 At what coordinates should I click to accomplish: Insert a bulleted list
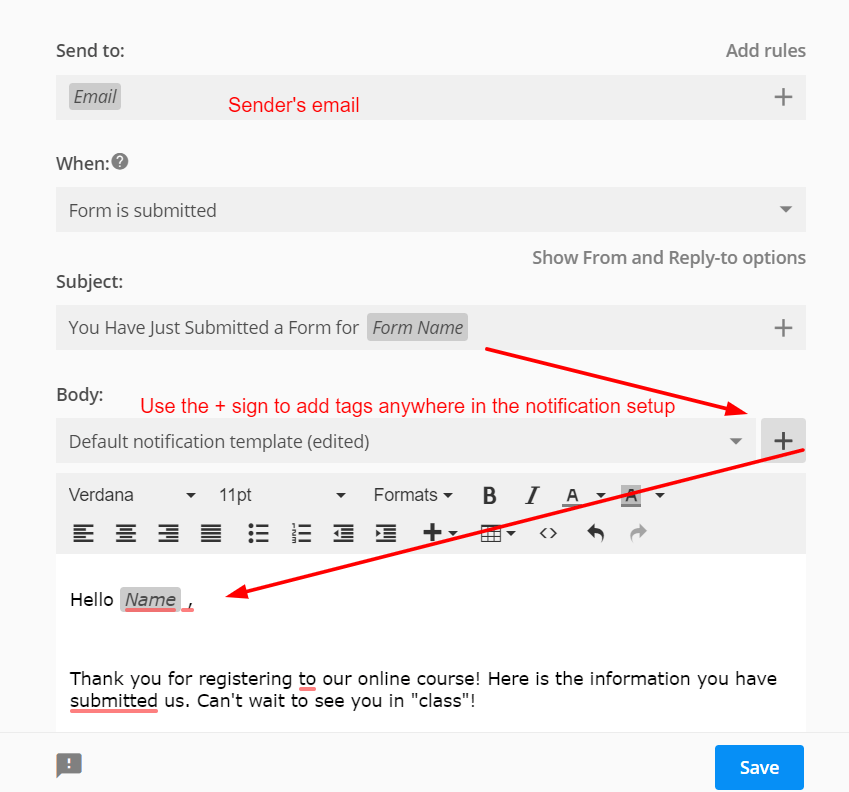[258, 533]
